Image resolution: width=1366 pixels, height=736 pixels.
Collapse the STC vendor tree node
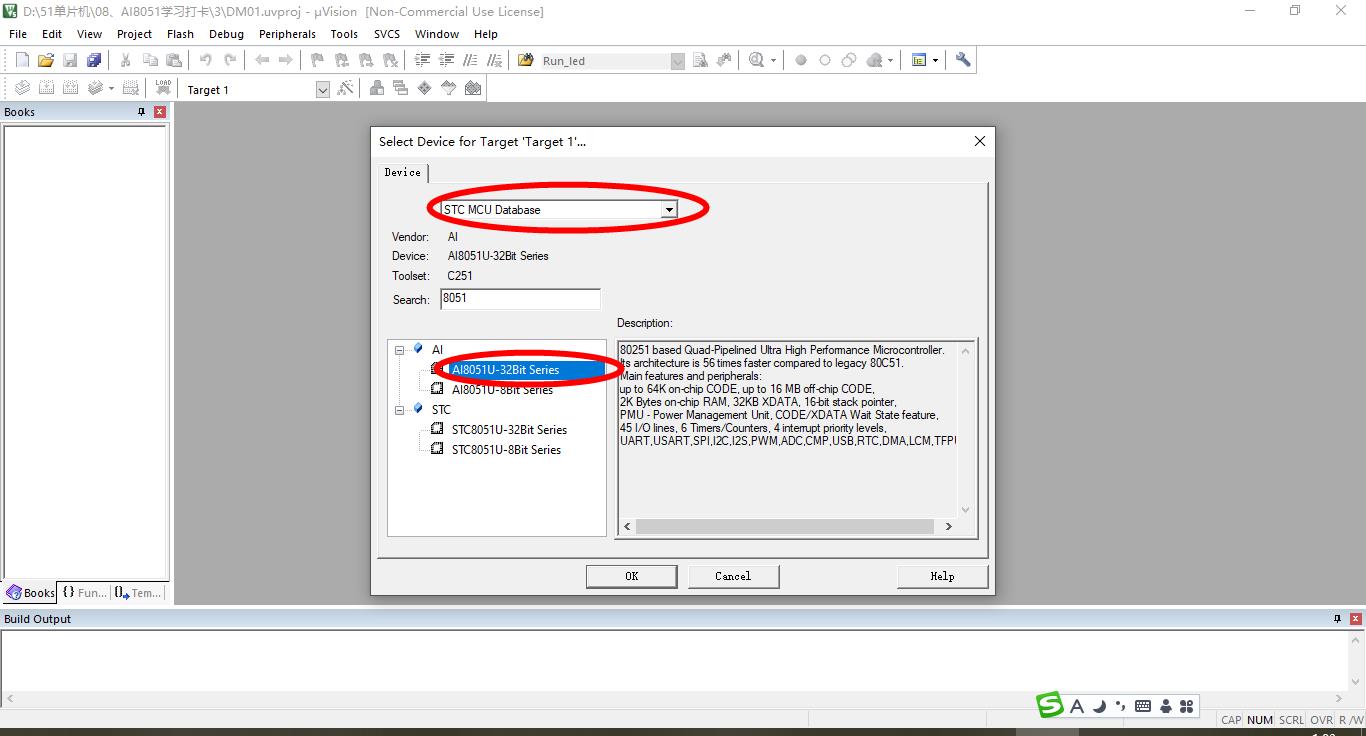click(400, 410)
